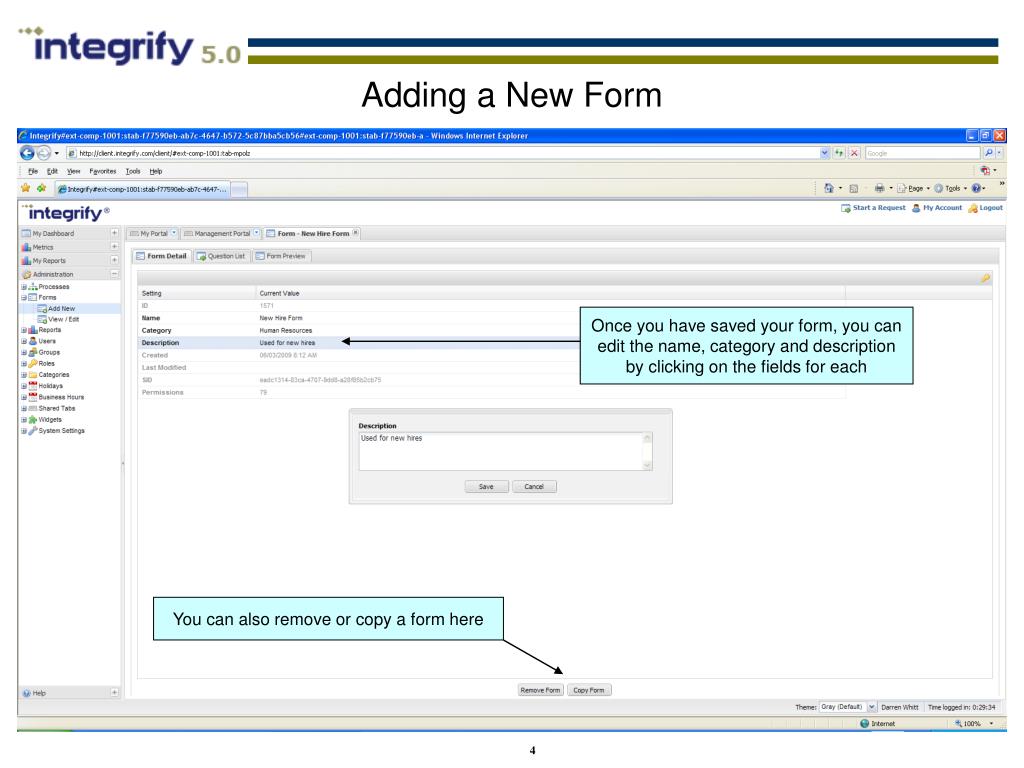Click the Description text area
The height and width of the screenshot is (768, 1024).
[x=505, y=451]
